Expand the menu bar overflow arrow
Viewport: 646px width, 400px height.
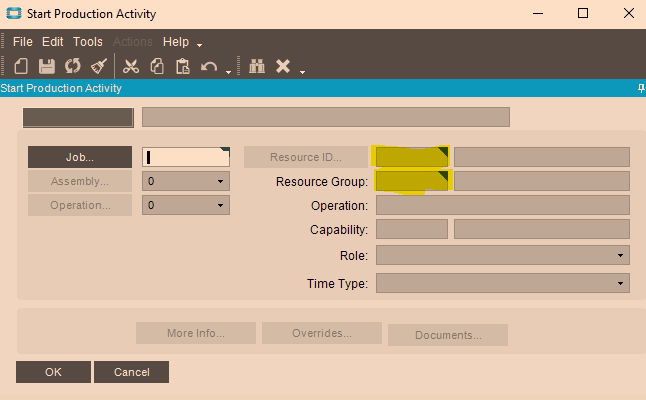pos(199,45)
